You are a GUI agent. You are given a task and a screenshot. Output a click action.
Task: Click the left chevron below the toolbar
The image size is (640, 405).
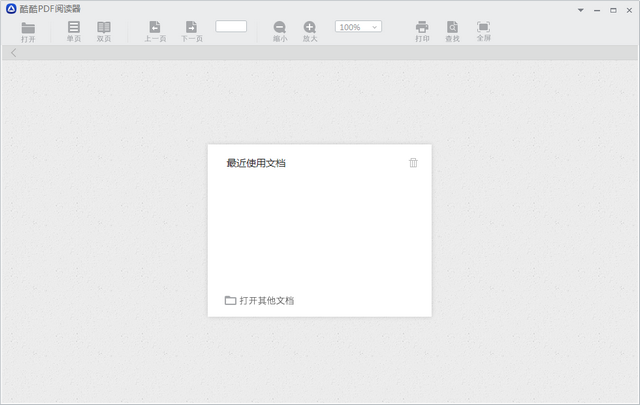[13, 53]
